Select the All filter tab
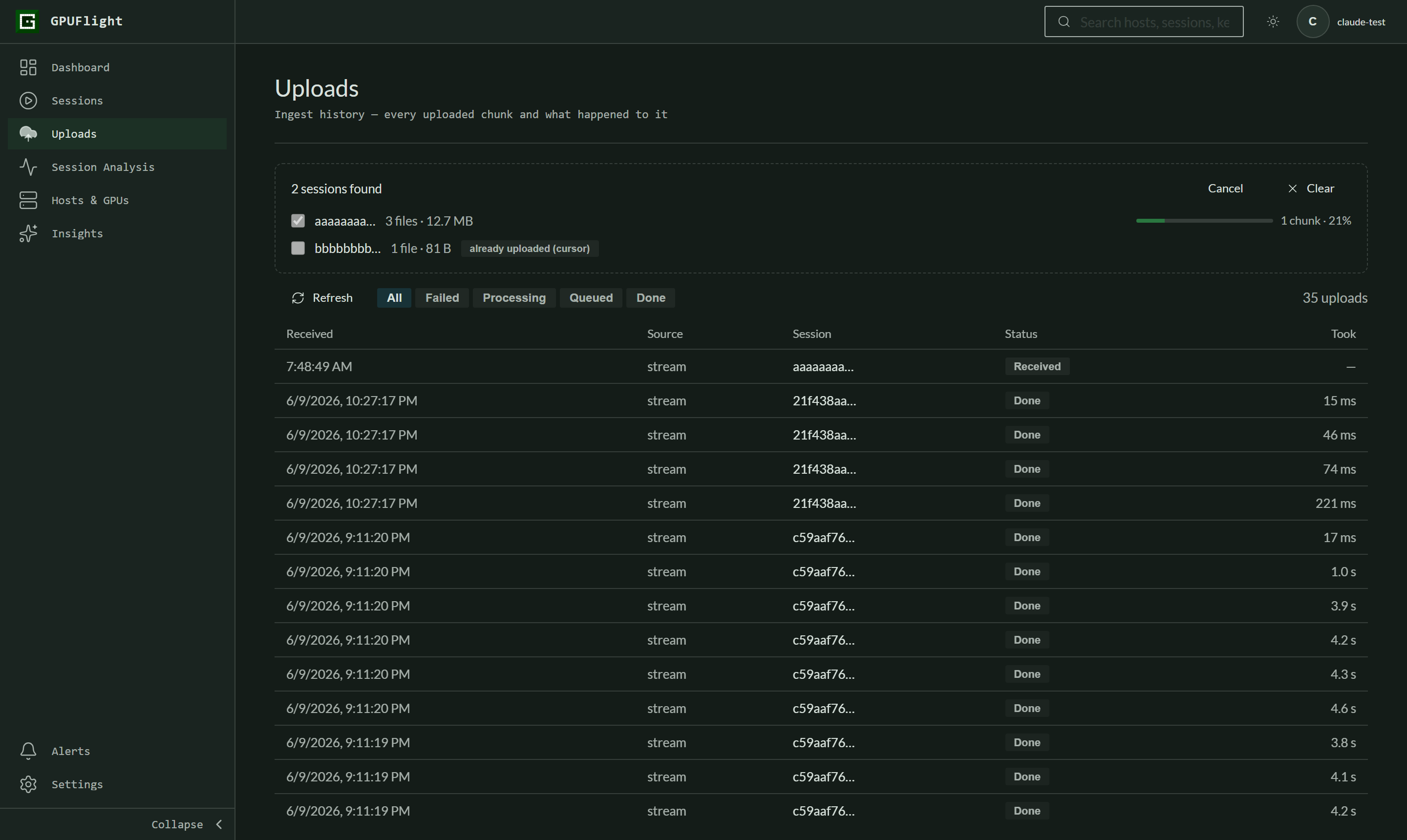Screen dimensions: 1407x840 click(x=394, y=298)
